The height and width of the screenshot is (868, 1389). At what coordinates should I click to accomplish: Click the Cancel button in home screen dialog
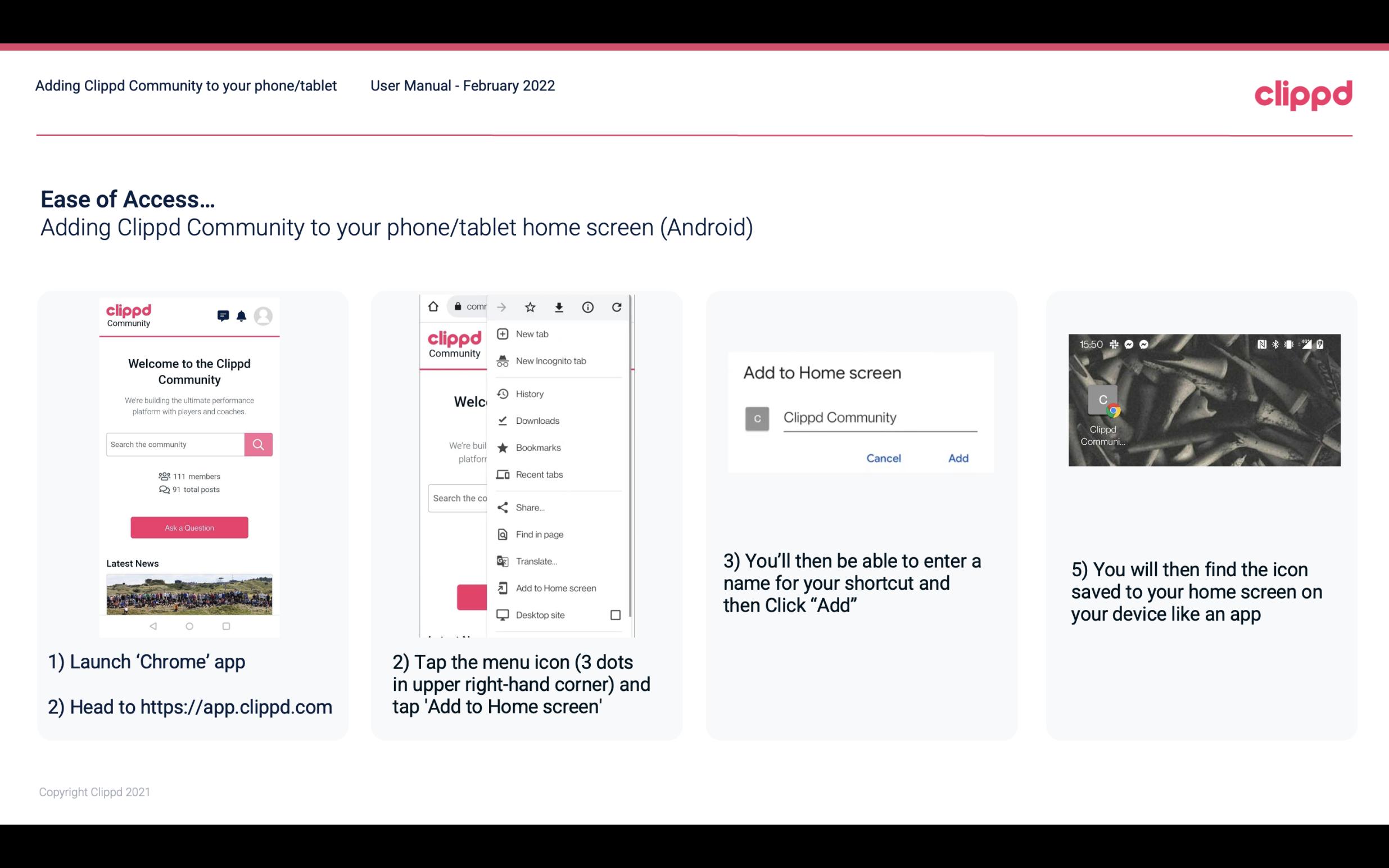click(883, 458)
